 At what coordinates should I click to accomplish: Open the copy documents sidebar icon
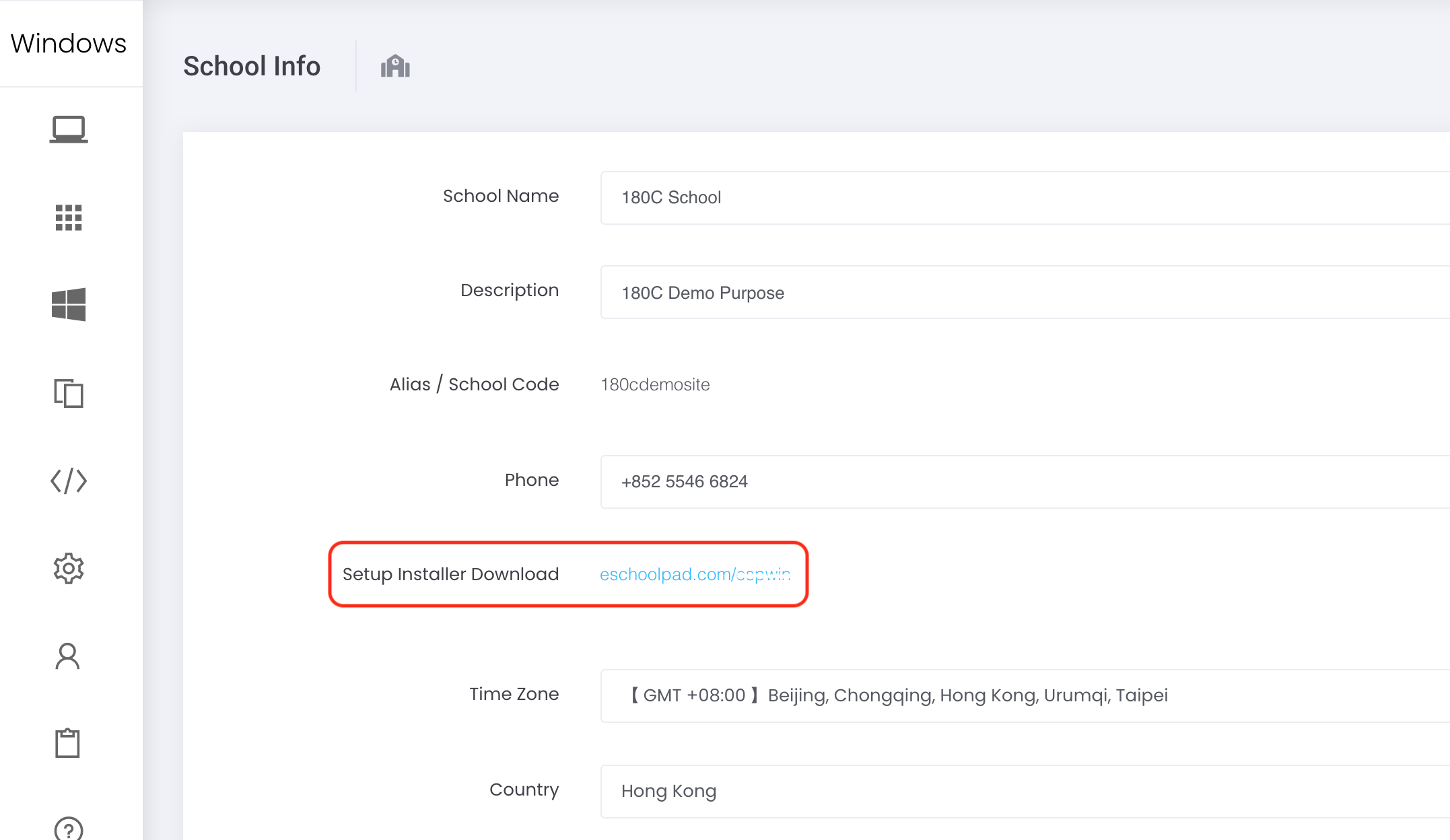69,393
